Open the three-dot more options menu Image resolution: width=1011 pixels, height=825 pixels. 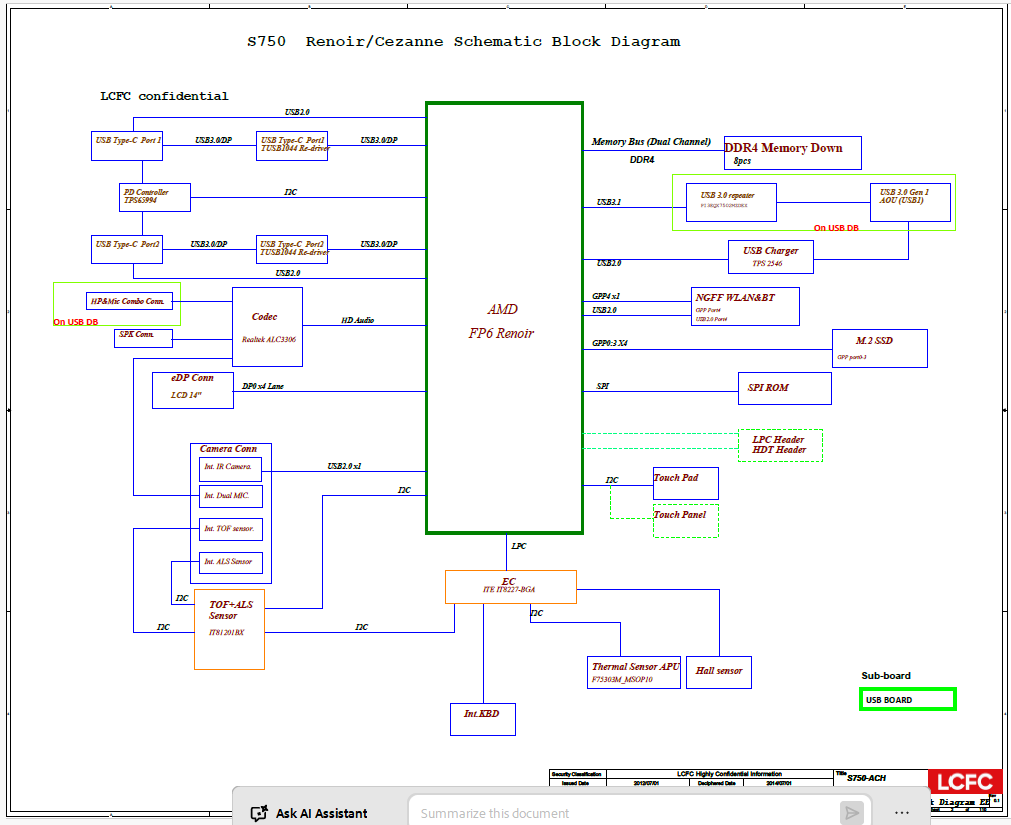902,813
